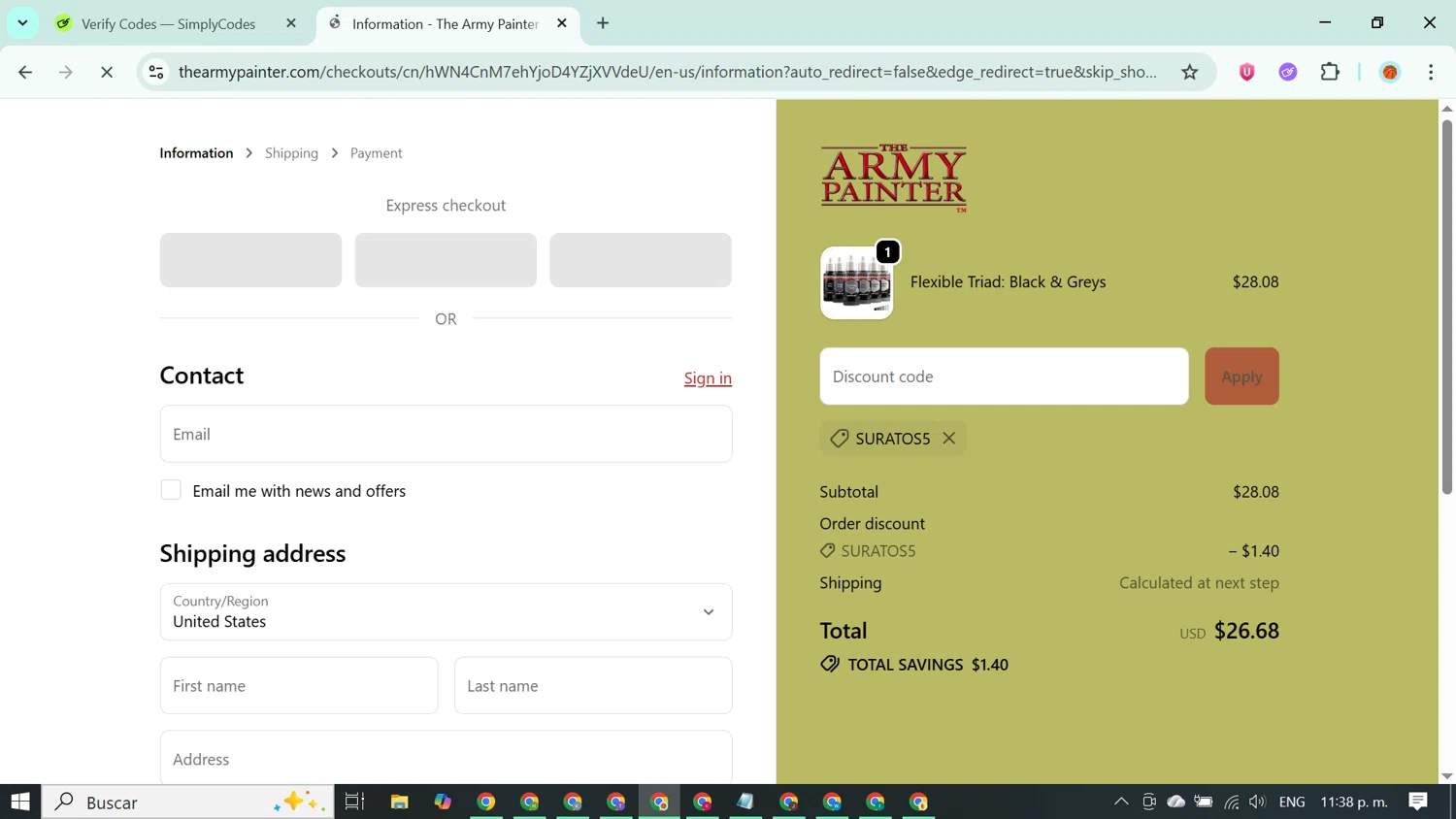
Task: Click the Flexible Triad: Black & Greys name
Action: 1008,282
